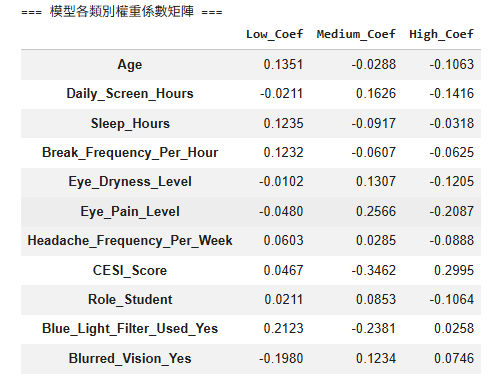Click Eye_Dryness_Level value -0.1205
This screenshot has width=497, height=382.
tap(452, 182)
